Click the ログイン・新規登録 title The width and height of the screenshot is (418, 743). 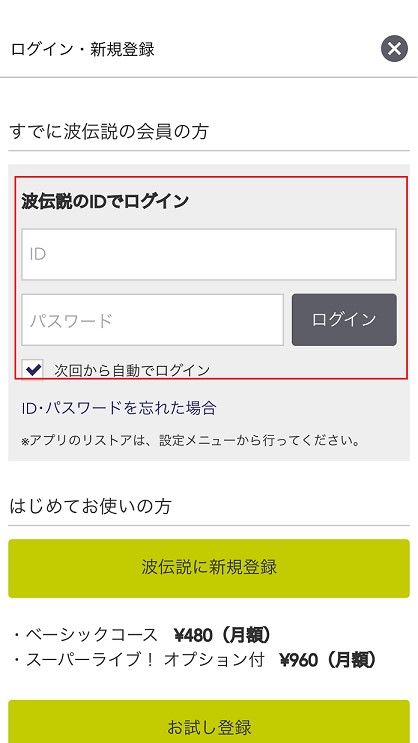[82, 49]
